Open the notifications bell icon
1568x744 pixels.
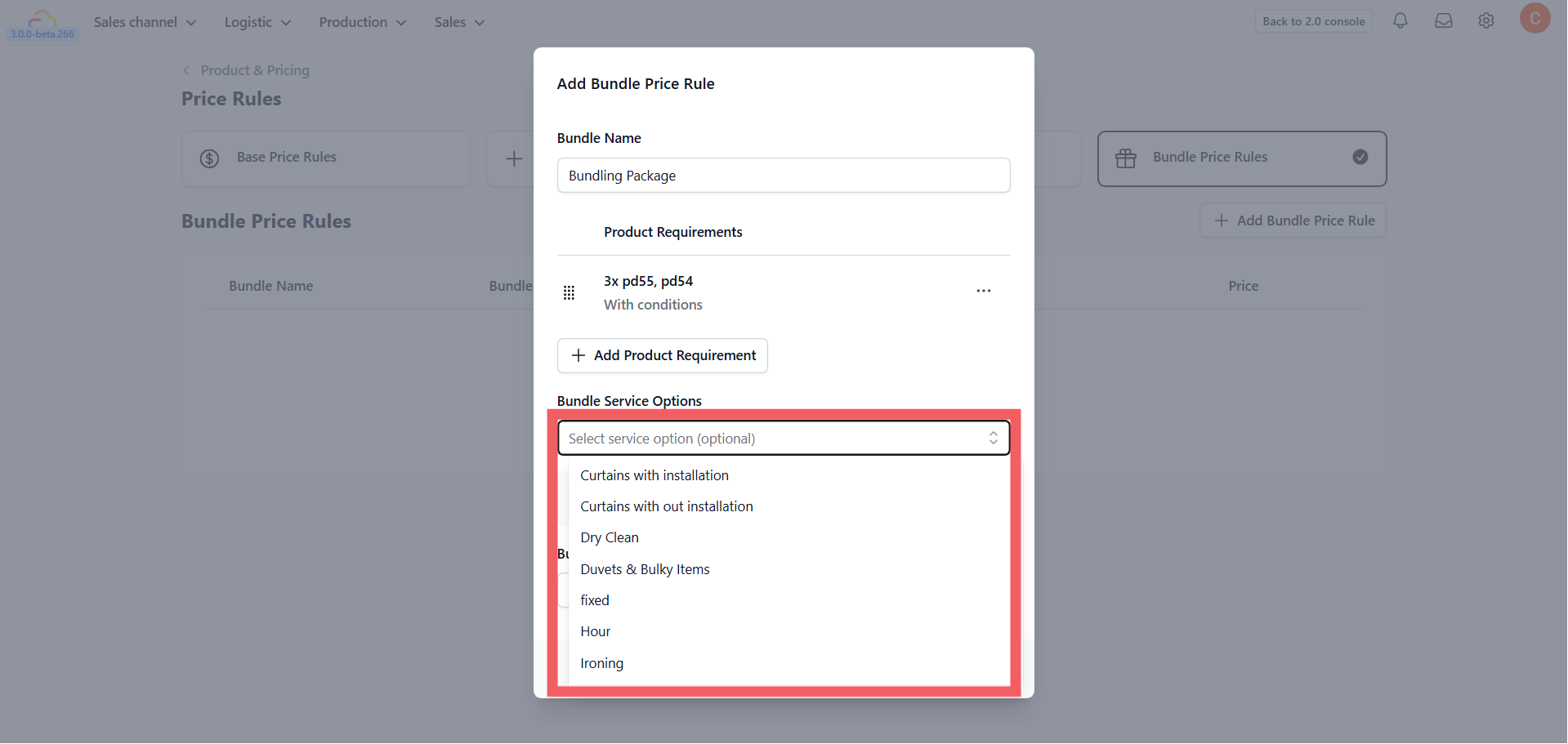tap(1400, 21)
